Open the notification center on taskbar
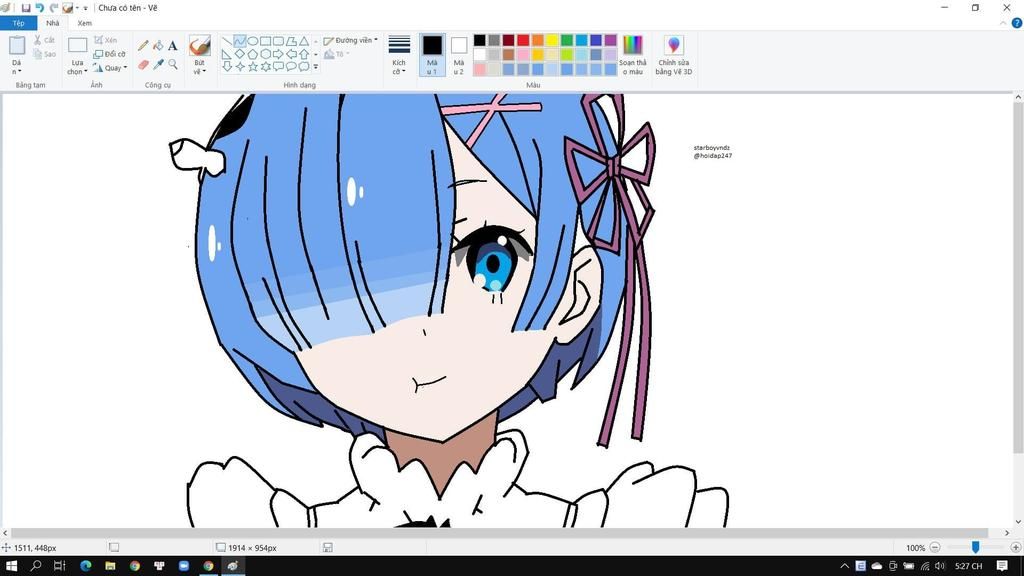1024x576 pixels. click(1002, 566)
